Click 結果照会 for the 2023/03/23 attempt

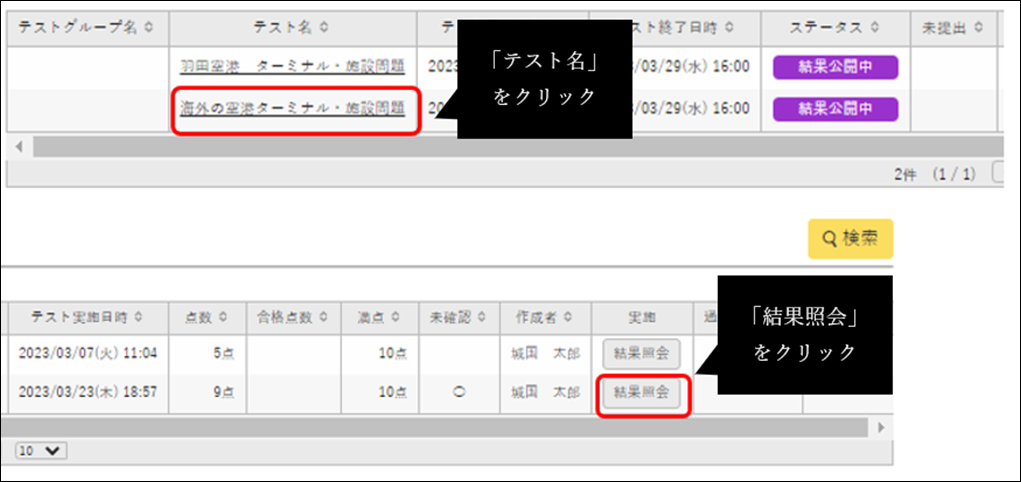coord(641,393)
